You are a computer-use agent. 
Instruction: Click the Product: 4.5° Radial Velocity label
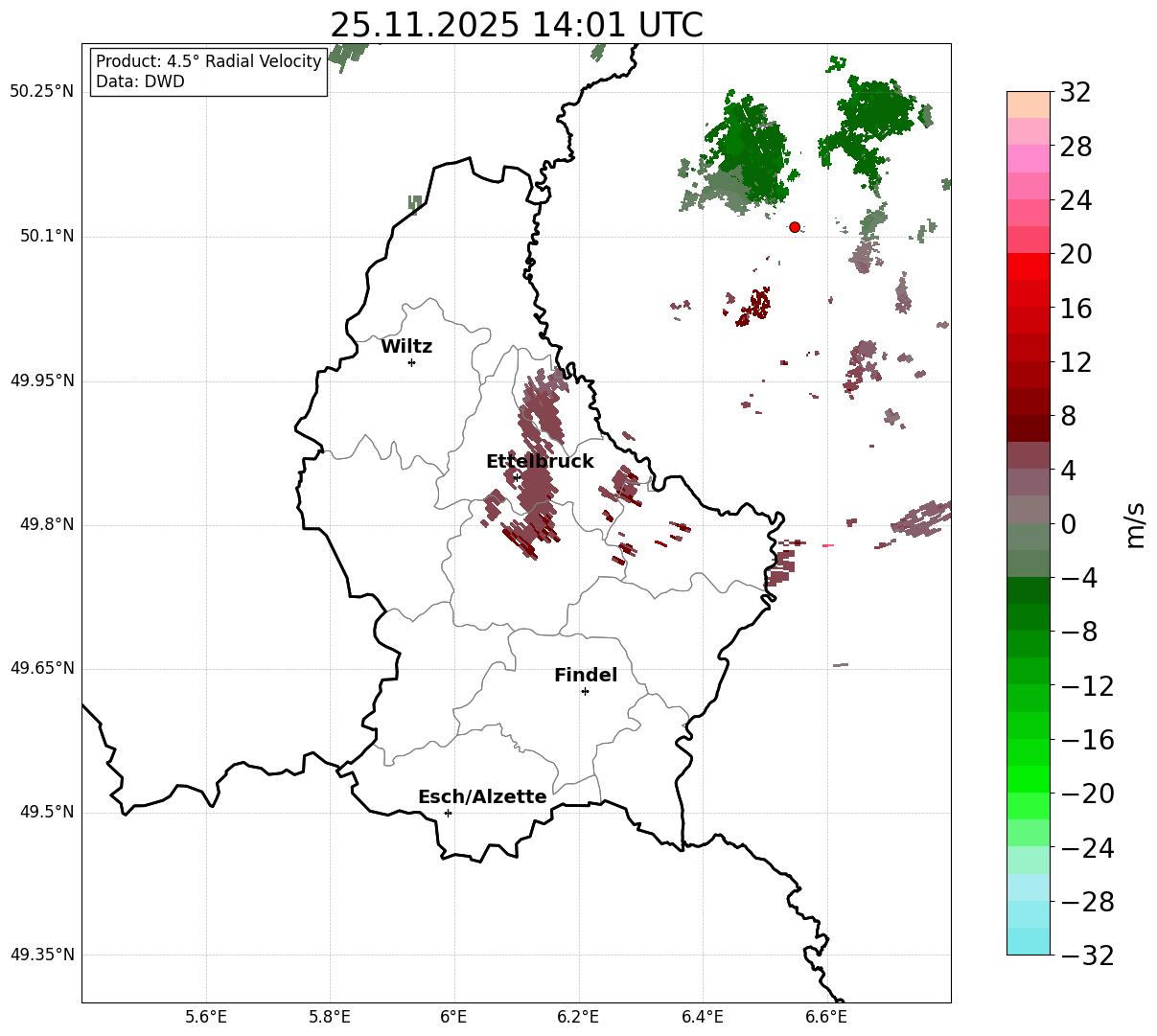click(209, 61)
